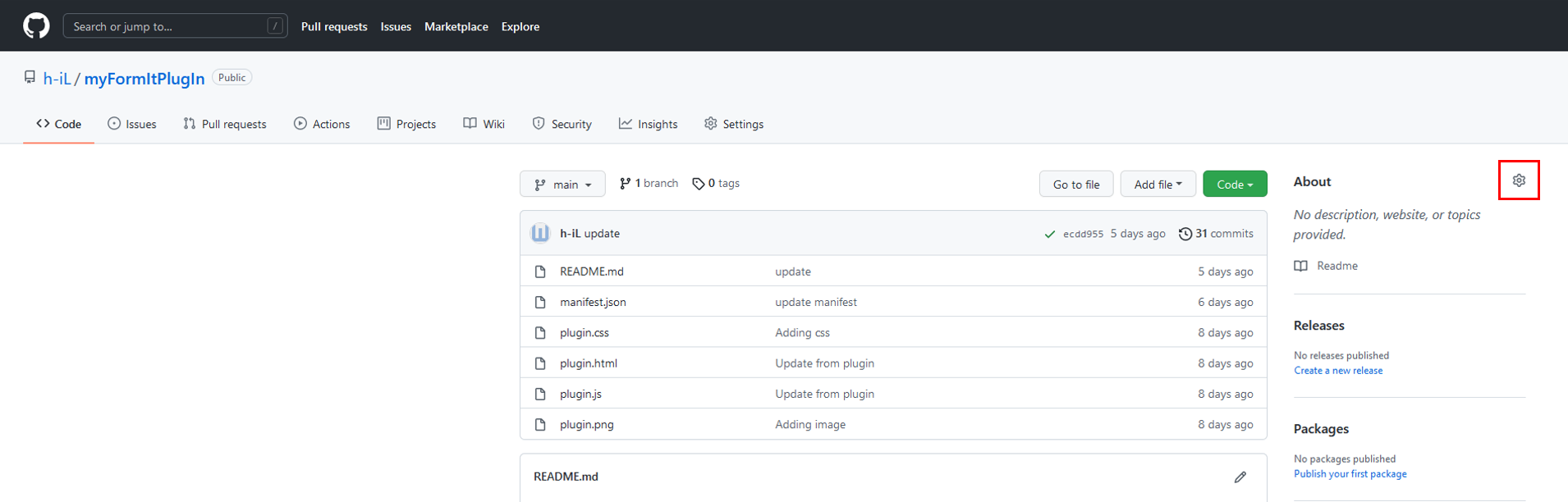Click Create a new release link
Screen dimensions: 1568x502
1337,371
